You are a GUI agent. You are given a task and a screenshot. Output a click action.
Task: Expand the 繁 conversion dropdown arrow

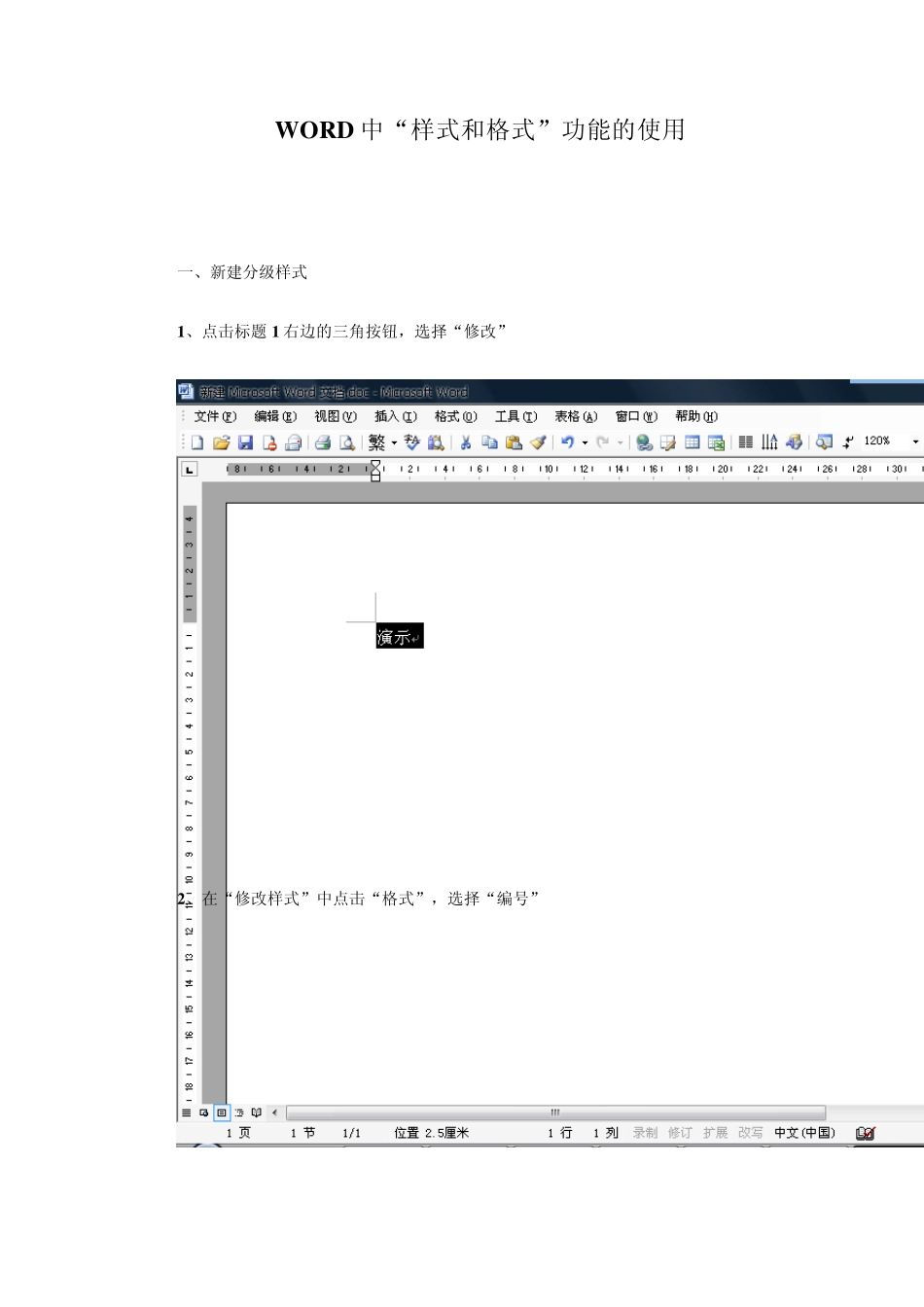tap(394, 442)
